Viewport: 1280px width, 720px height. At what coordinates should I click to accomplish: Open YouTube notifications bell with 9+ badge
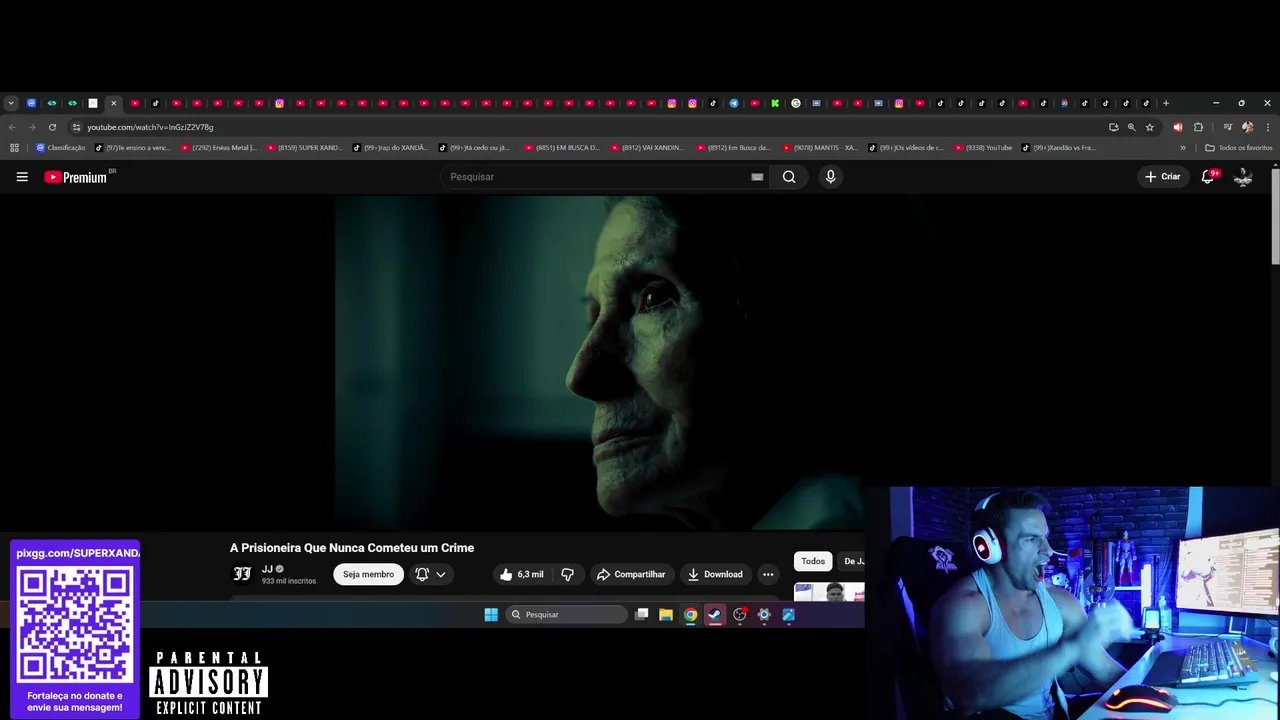[1208, 177]
